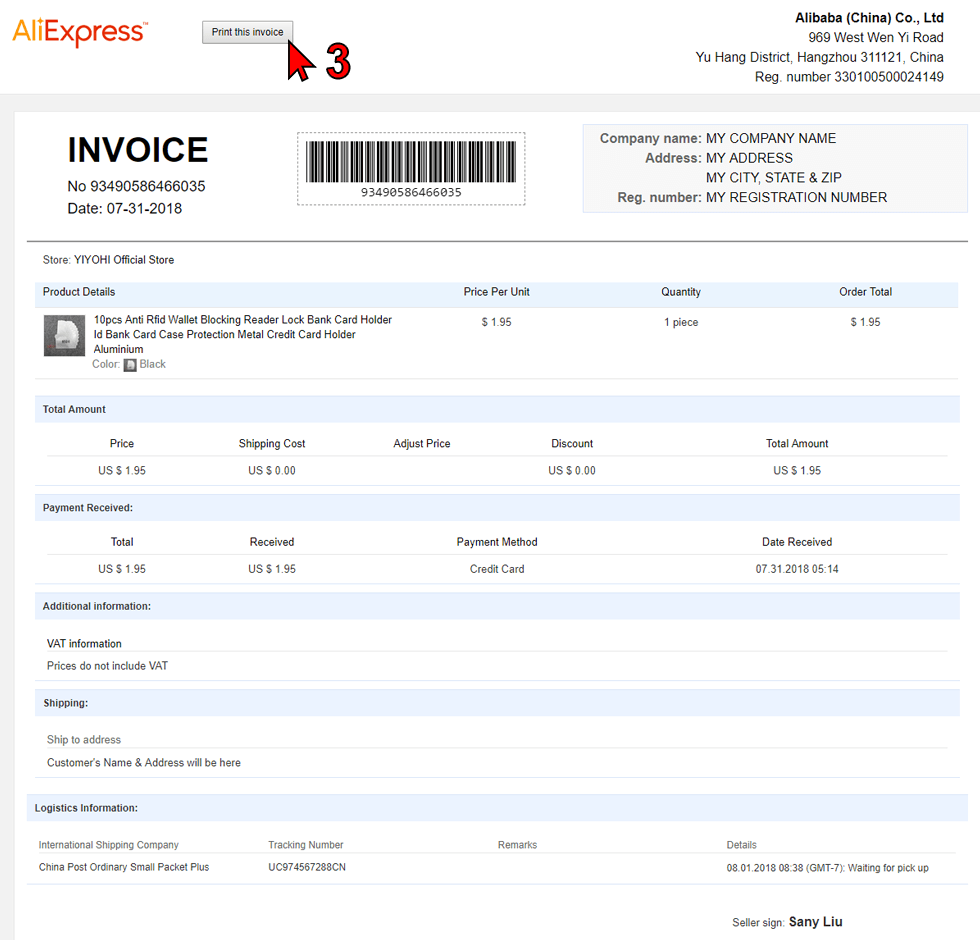Select tracking number UC974567288CN
This screenshot has height=940, width=980.
click(x=307, y=867)
